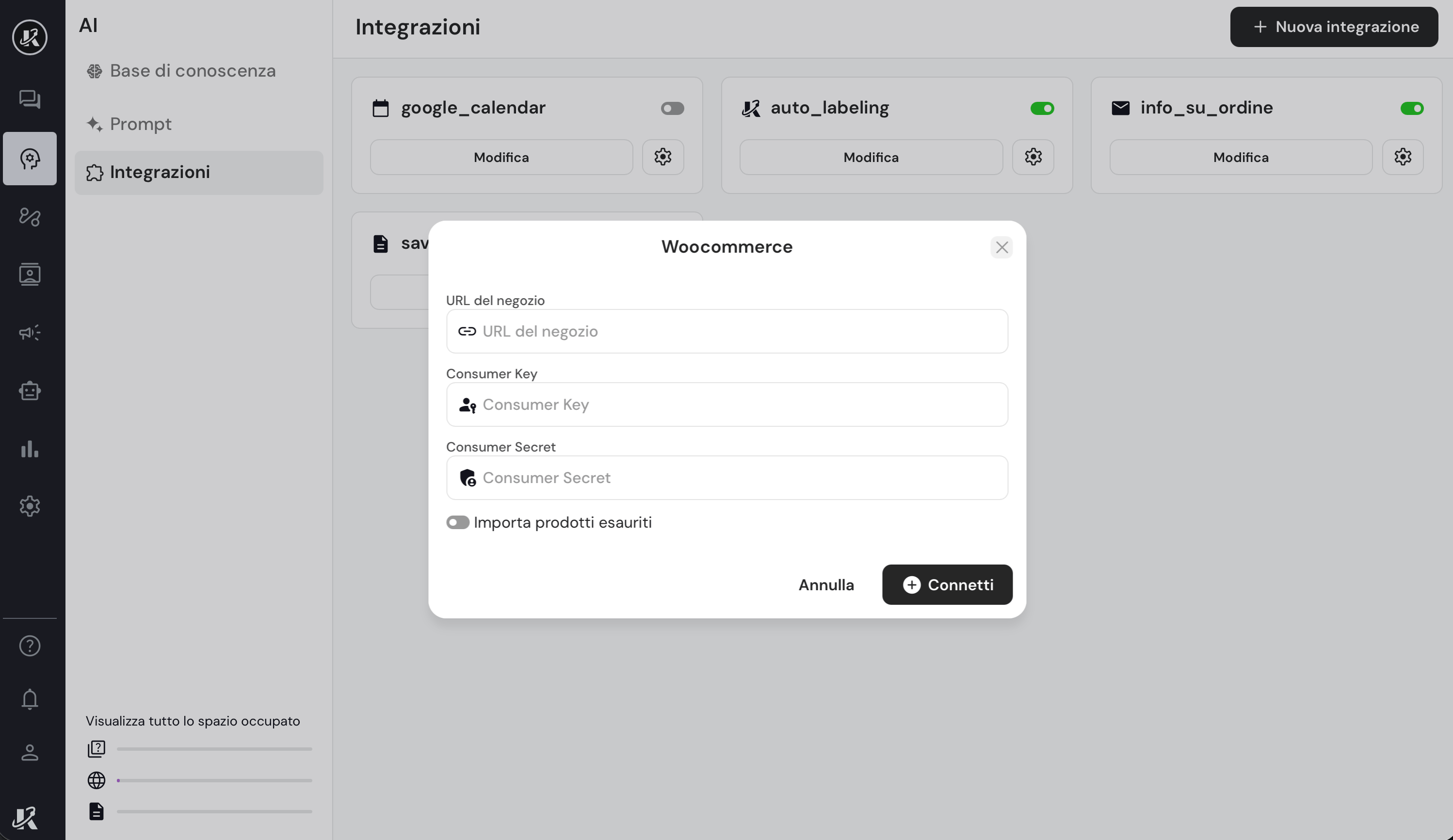
Task: Open the notifications bell icon
Action: point(30,699)
